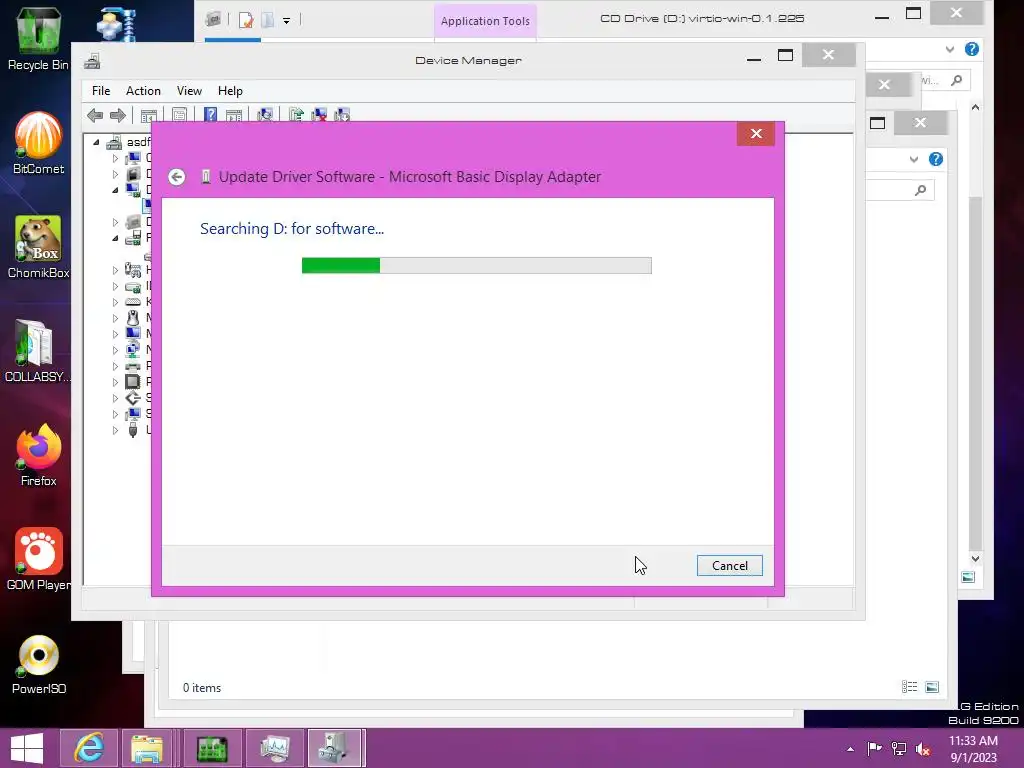Toggle the Show/Hide Console Tree toolbar icon
1024x768 pixels.
pos(149,116)
